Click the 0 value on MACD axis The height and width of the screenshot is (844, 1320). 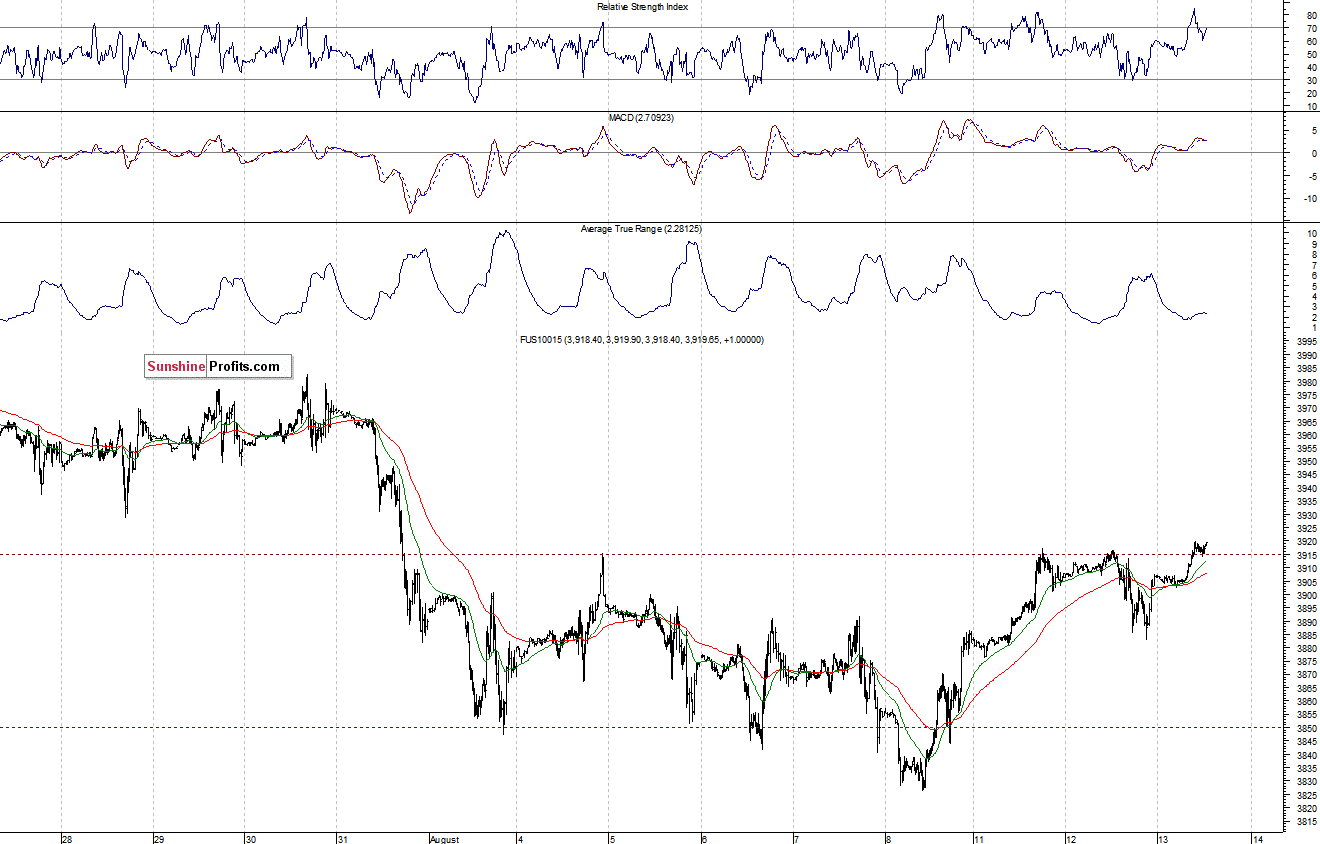point(1313,154)
